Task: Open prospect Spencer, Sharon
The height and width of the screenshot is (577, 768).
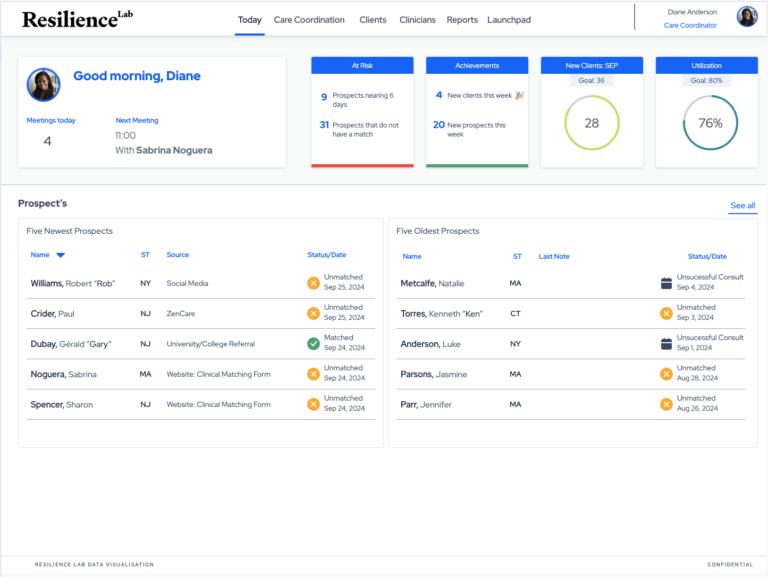Action: 62,405
